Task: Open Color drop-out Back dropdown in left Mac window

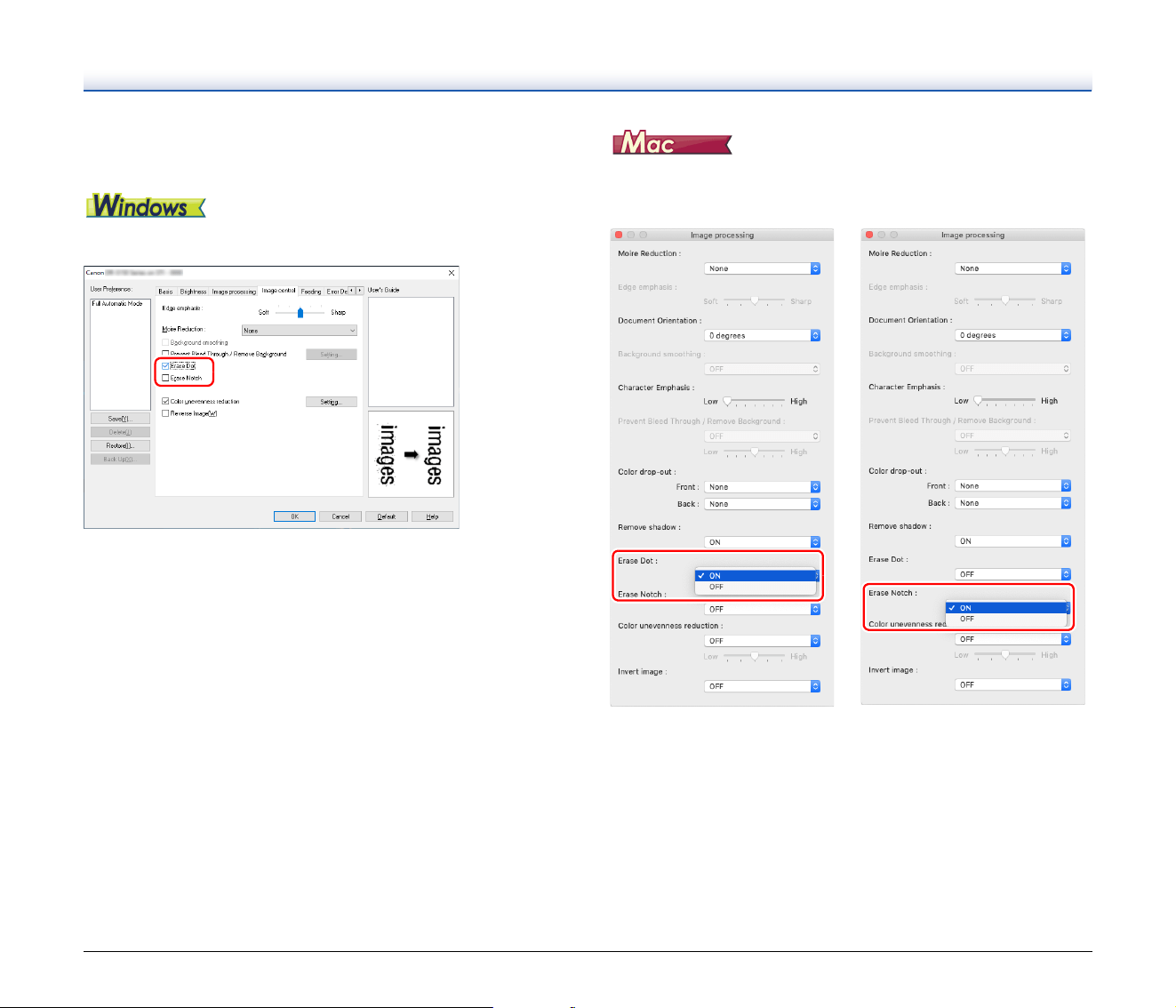Action: pyautogui.click(x=763, y=504)
